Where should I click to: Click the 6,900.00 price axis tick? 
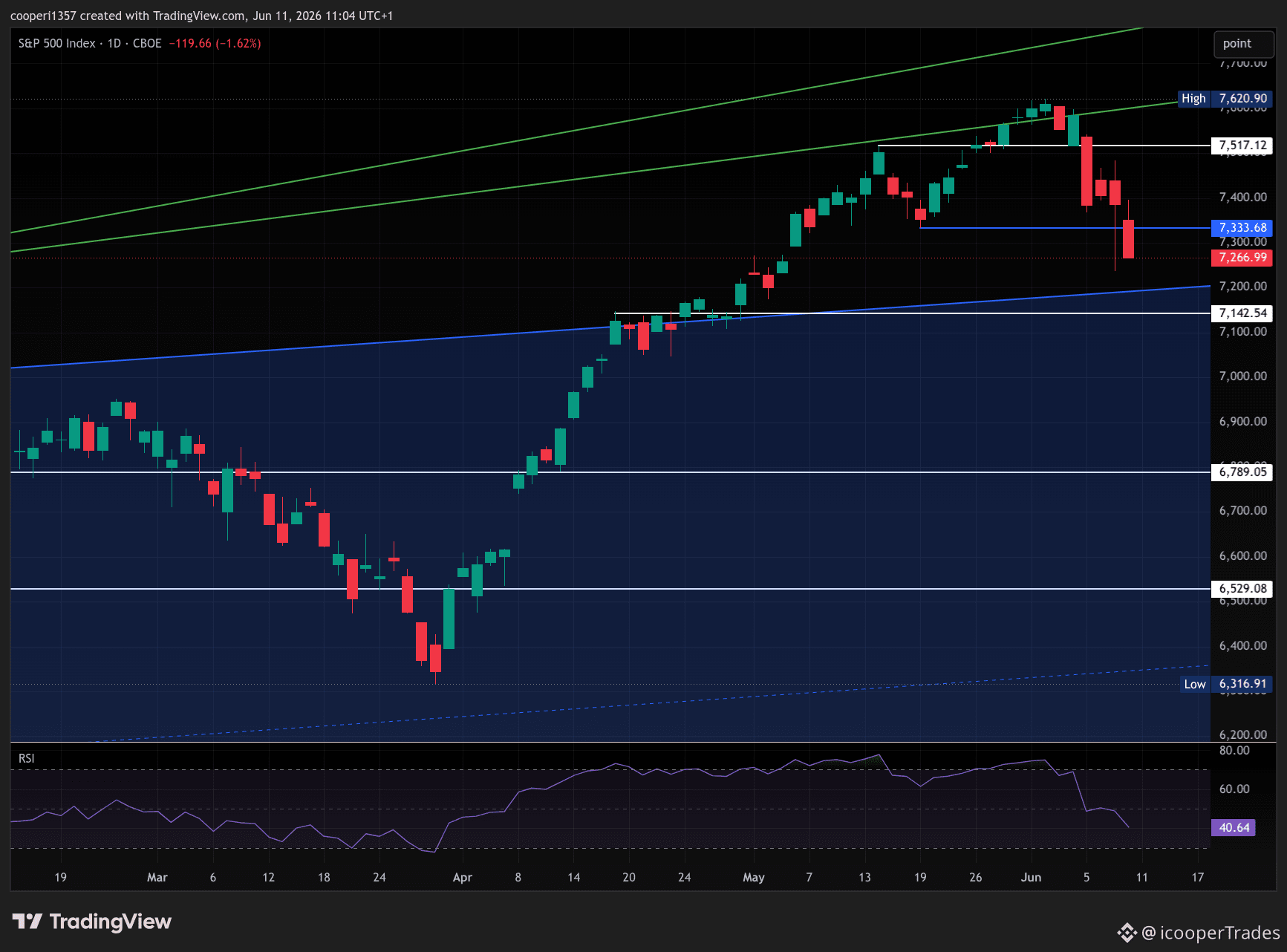[x=1242, y=421]
